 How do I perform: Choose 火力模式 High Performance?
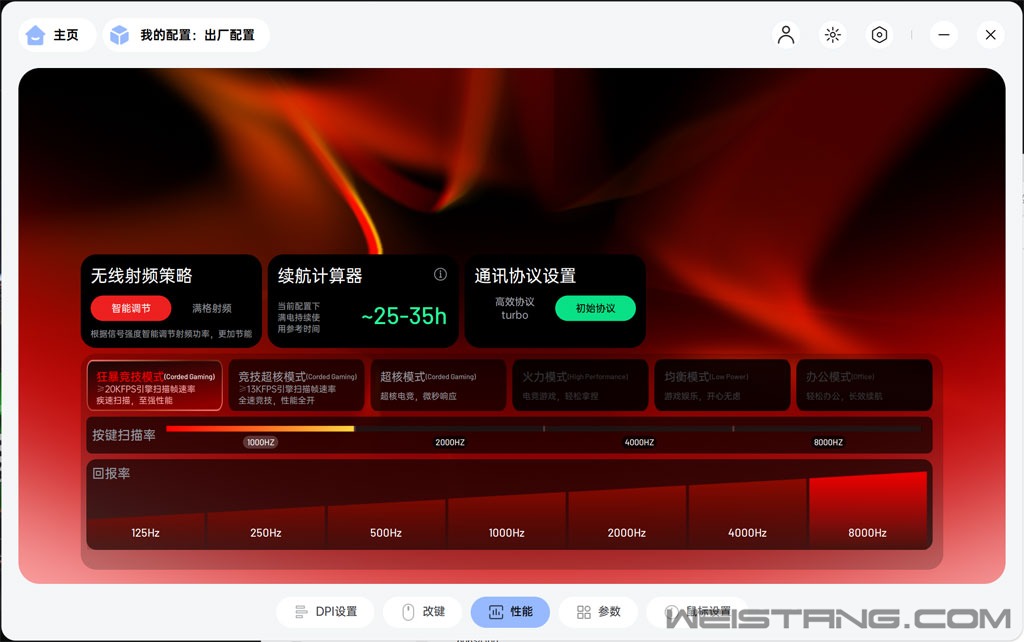pyautogui.click(x=580, y=385)
